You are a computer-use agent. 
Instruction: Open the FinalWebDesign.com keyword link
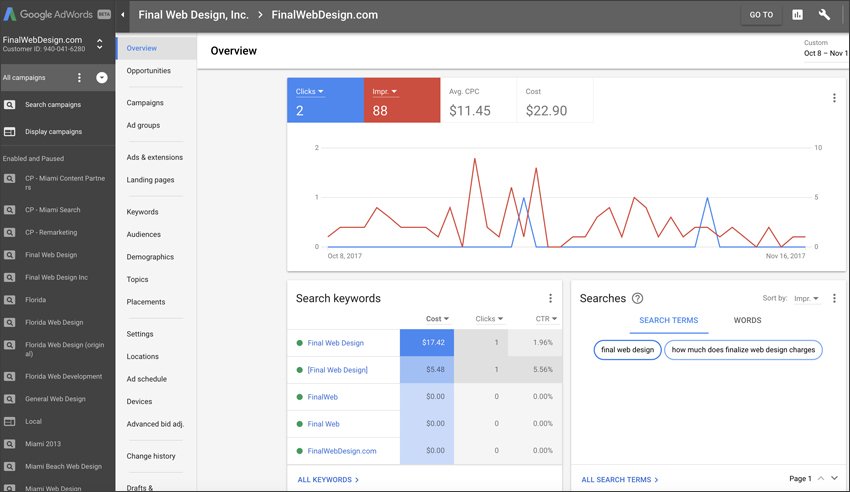(342, 451)
